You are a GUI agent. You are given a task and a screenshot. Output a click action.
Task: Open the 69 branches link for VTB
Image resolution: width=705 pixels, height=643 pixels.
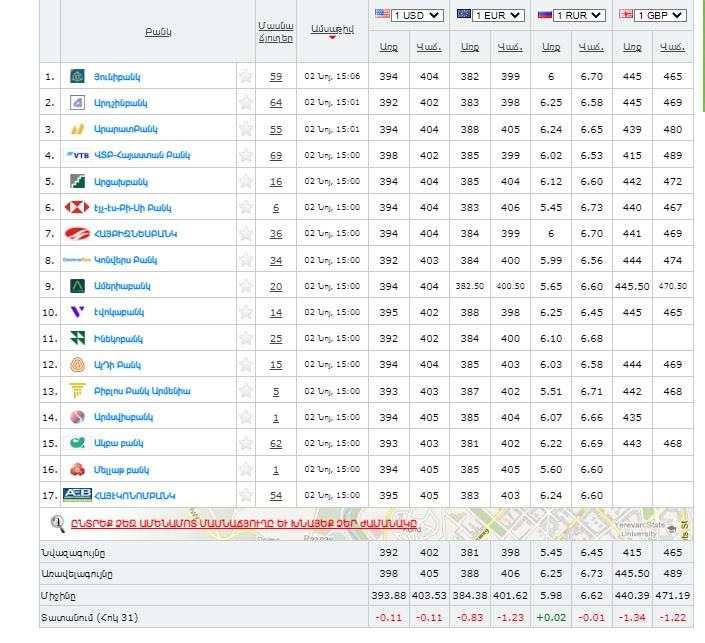tap(276, 155)
